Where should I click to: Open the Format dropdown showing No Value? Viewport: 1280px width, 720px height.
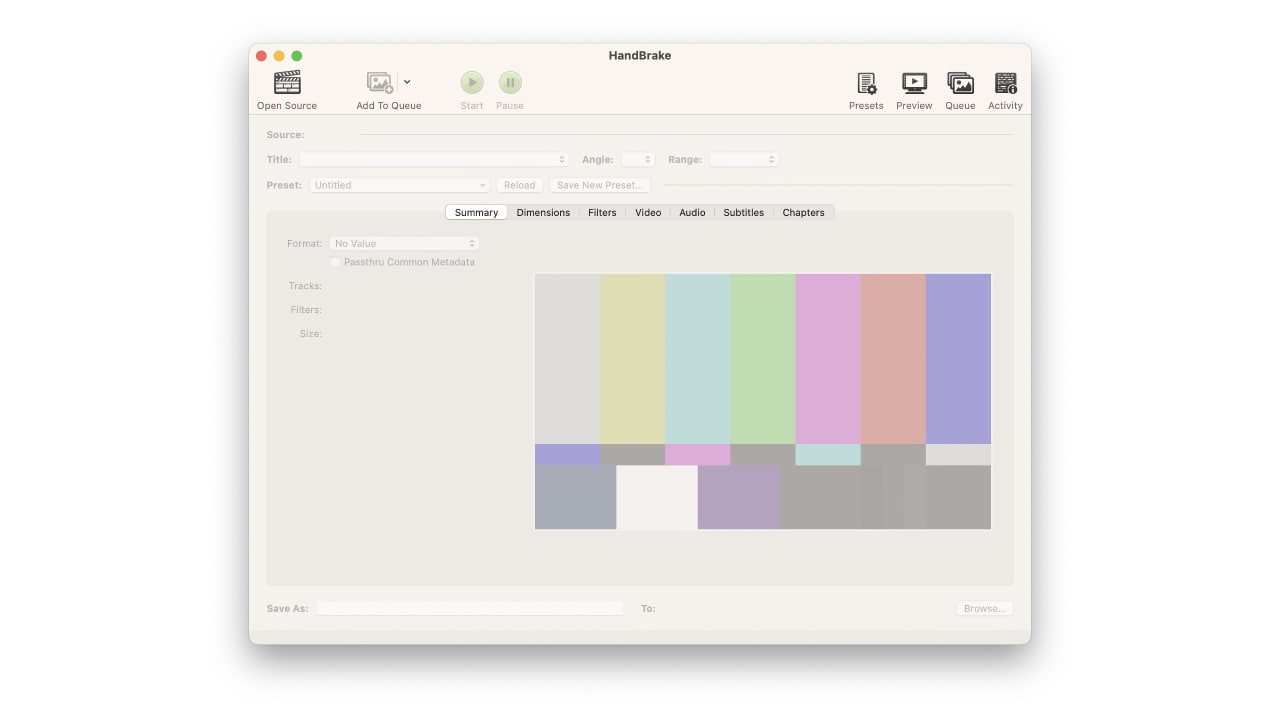(x=404, y=243)
